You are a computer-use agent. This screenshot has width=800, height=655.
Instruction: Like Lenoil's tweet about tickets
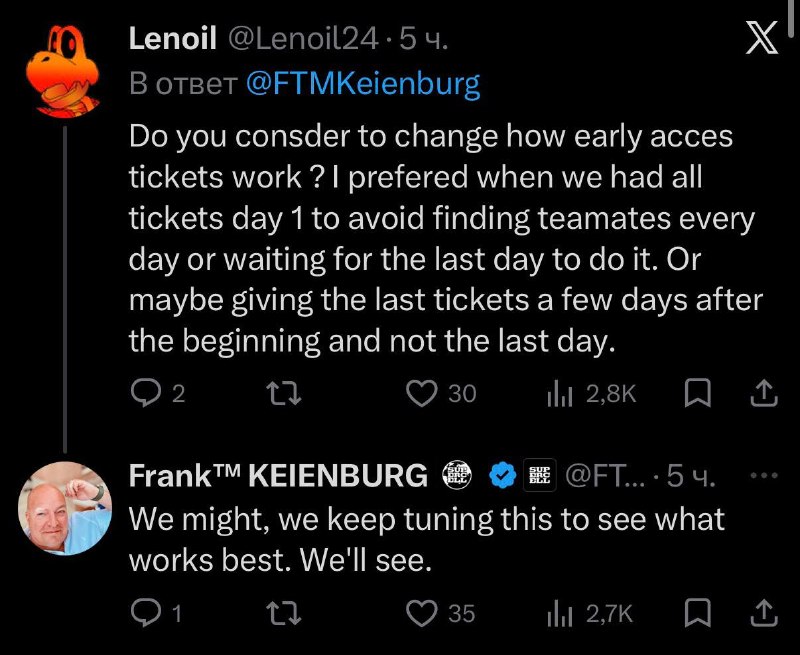(420, 394)
